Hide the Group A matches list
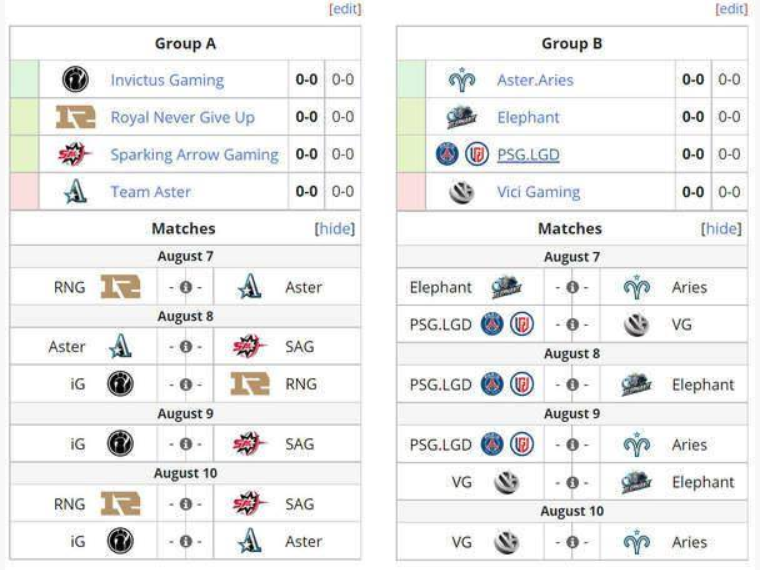The height and width of the screenshot is (570, 760). [335, 228]
